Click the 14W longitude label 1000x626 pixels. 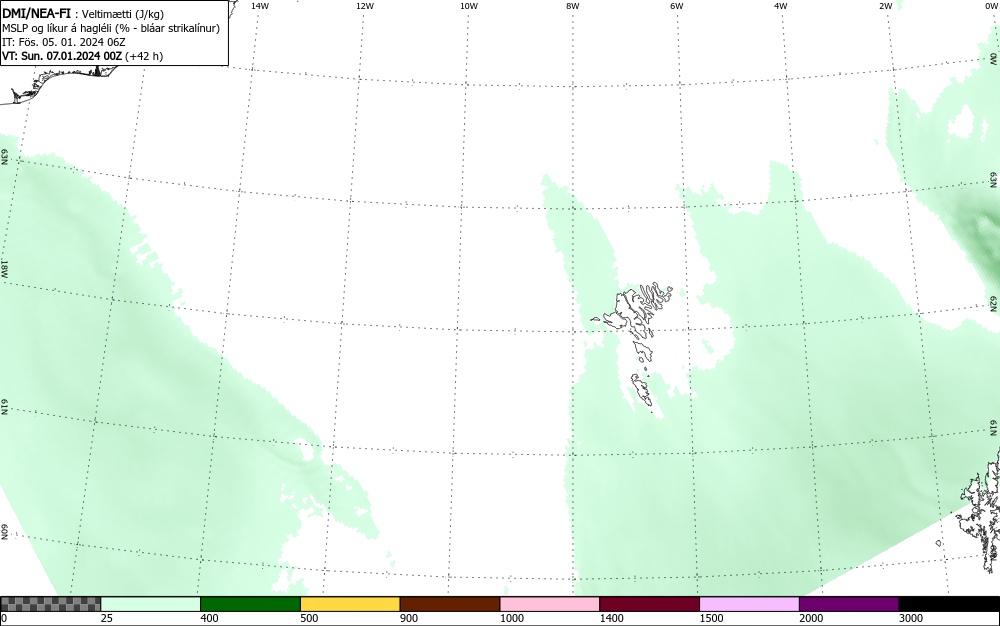[x=260, y=6]
